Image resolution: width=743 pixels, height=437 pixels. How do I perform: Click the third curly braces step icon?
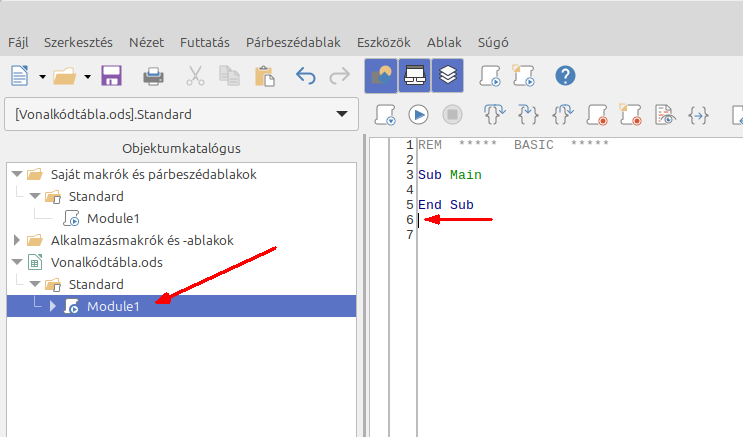(562, 115)
